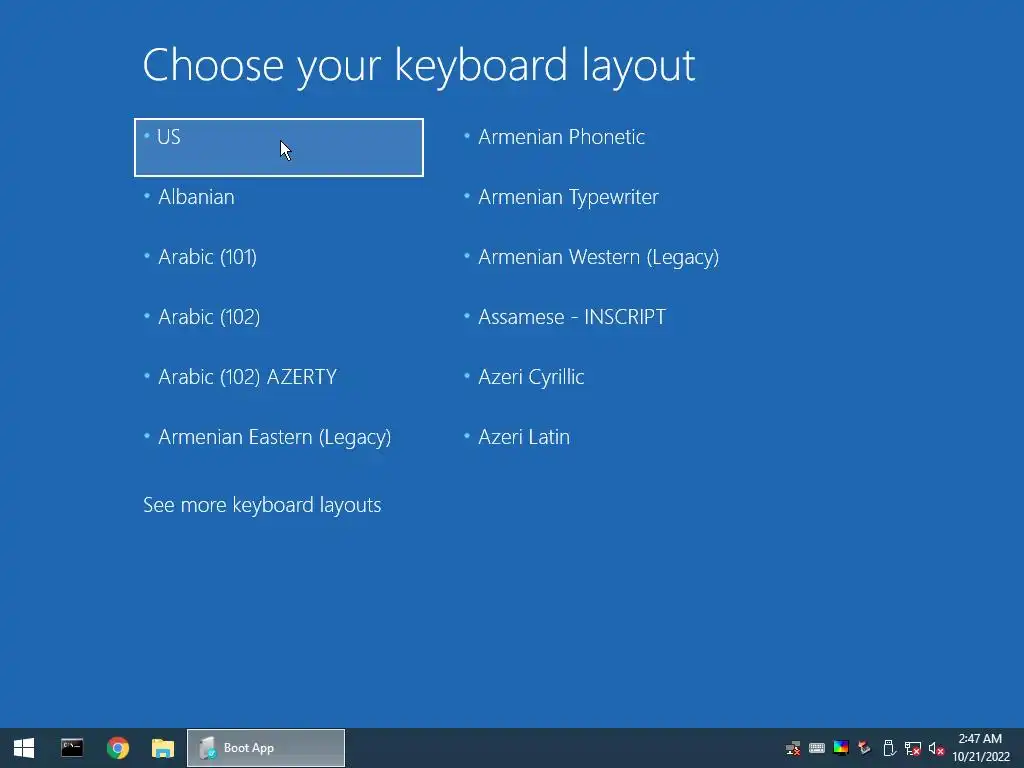Choose Assamese - INSCRIPT layout
1024x768 pixels.
click(x=572, y=317)
